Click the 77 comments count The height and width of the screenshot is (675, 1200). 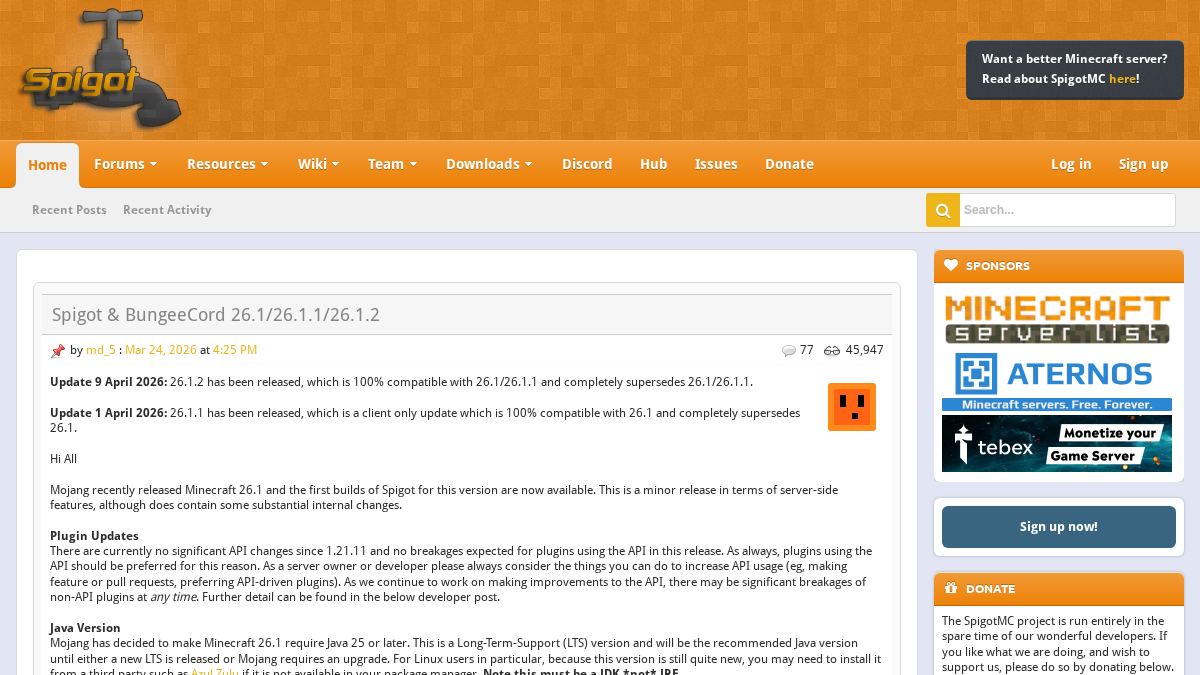(x=807, y=350)
